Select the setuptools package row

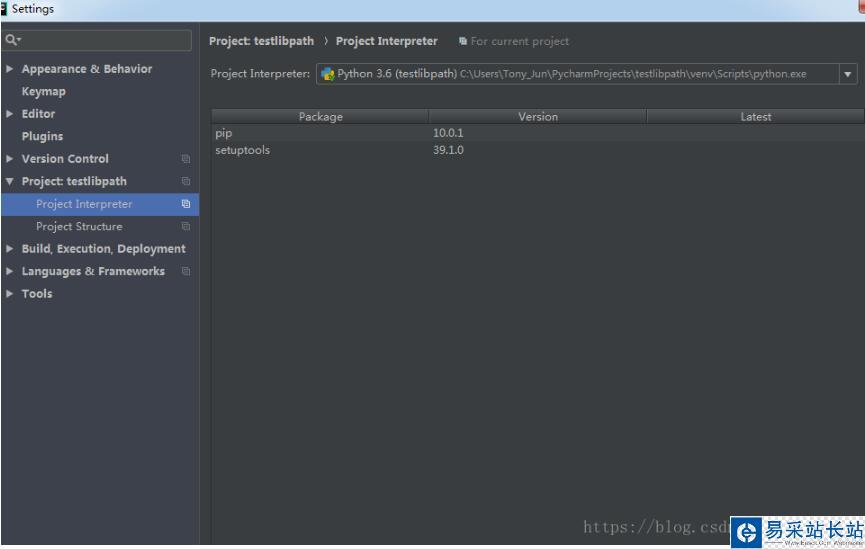pos(538,150)
